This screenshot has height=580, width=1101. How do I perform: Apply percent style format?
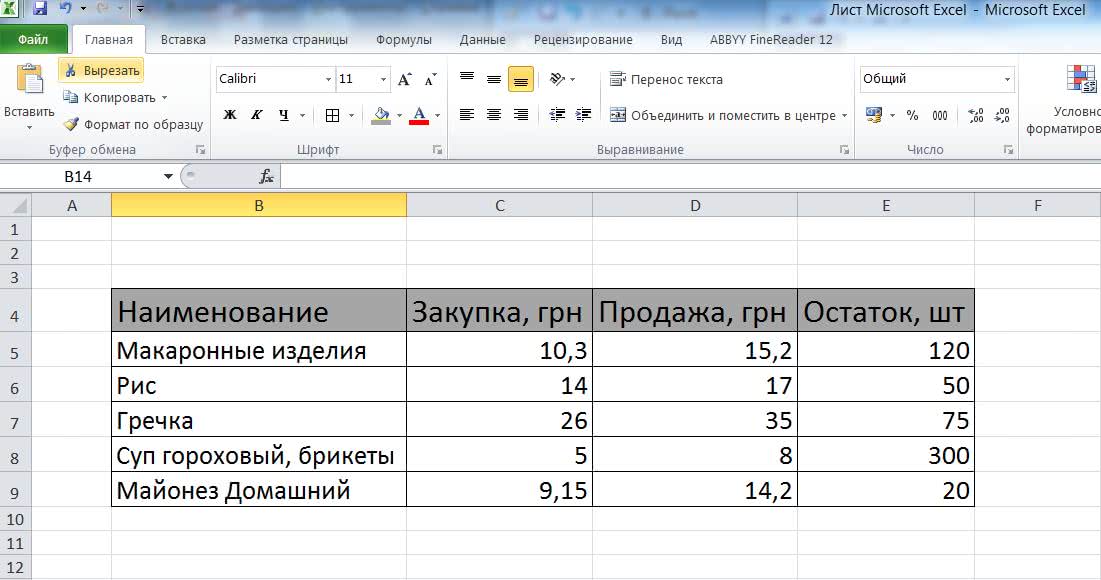pos(912,115)
